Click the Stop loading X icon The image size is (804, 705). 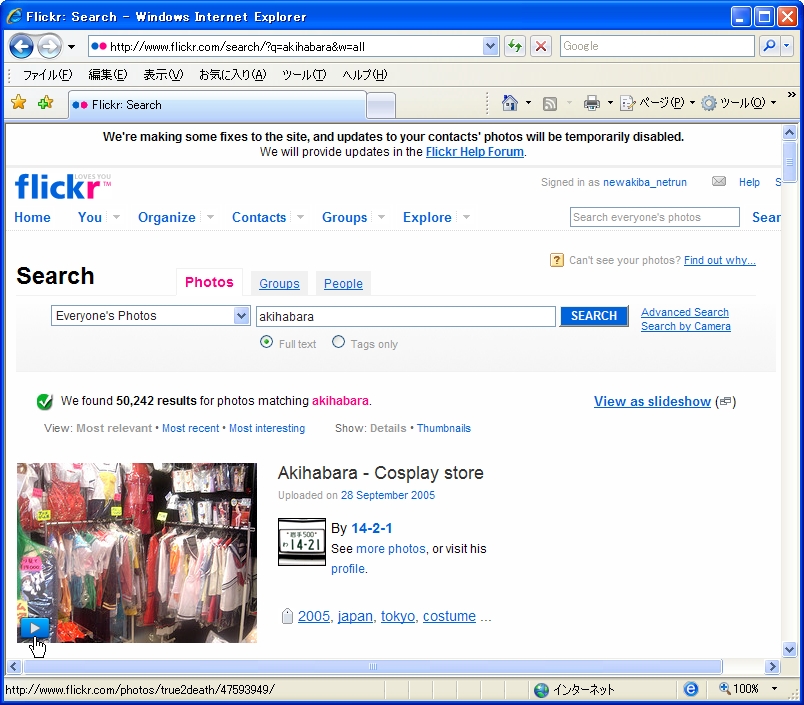point(540,46)
